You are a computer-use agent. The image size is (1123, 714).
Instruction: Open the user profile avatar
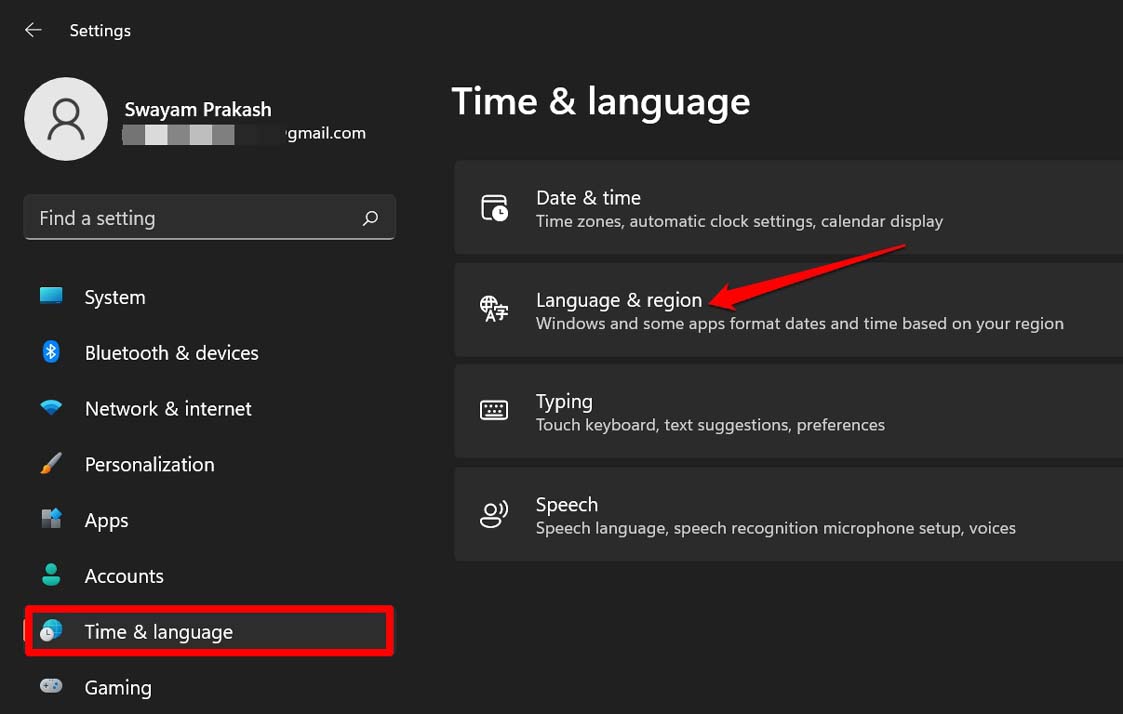(66, 119)
